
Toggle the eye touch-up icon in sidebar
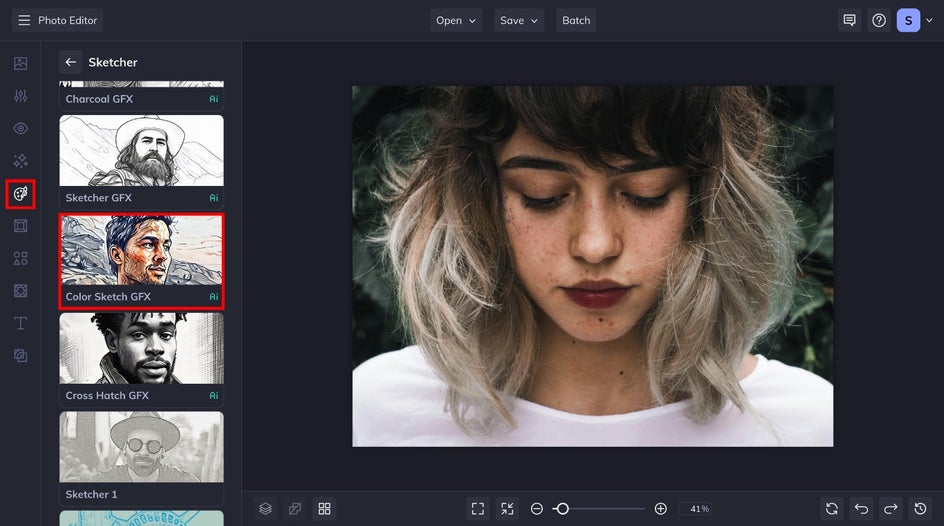click(21, 128)
